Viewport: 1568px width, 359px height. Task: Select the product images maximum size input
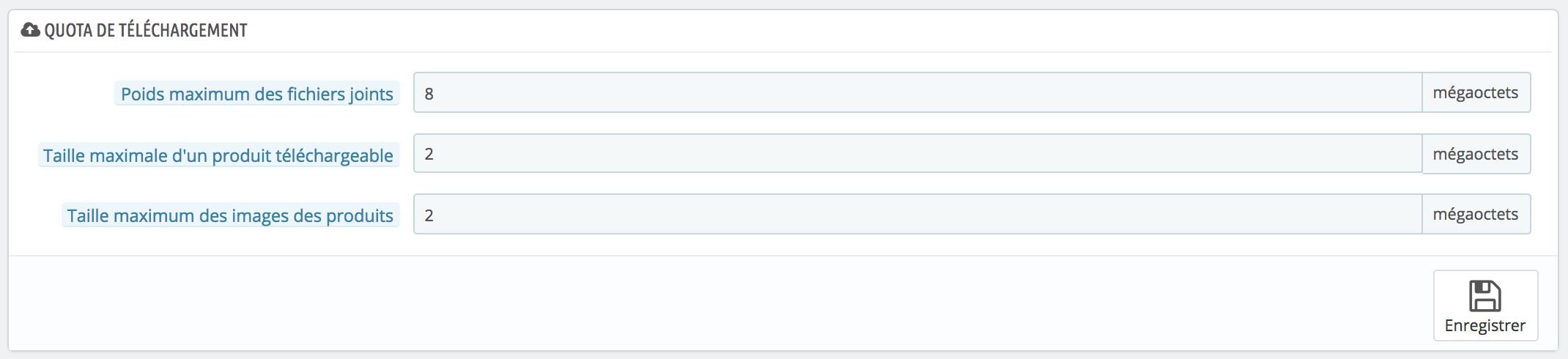[x=917, y=214]
